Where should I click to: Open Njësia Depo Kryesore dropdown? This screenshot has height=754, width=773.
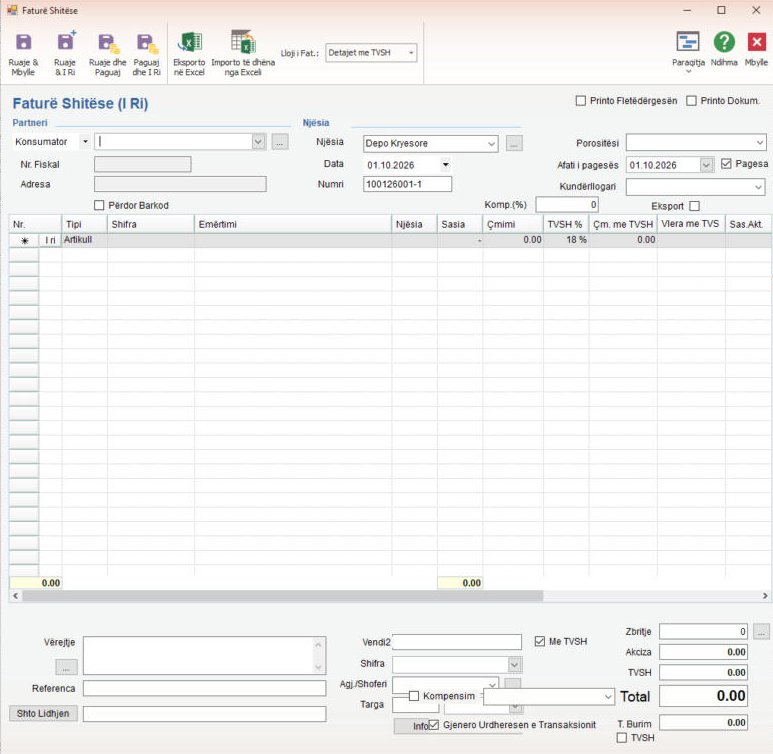click(x=491, y=144)
